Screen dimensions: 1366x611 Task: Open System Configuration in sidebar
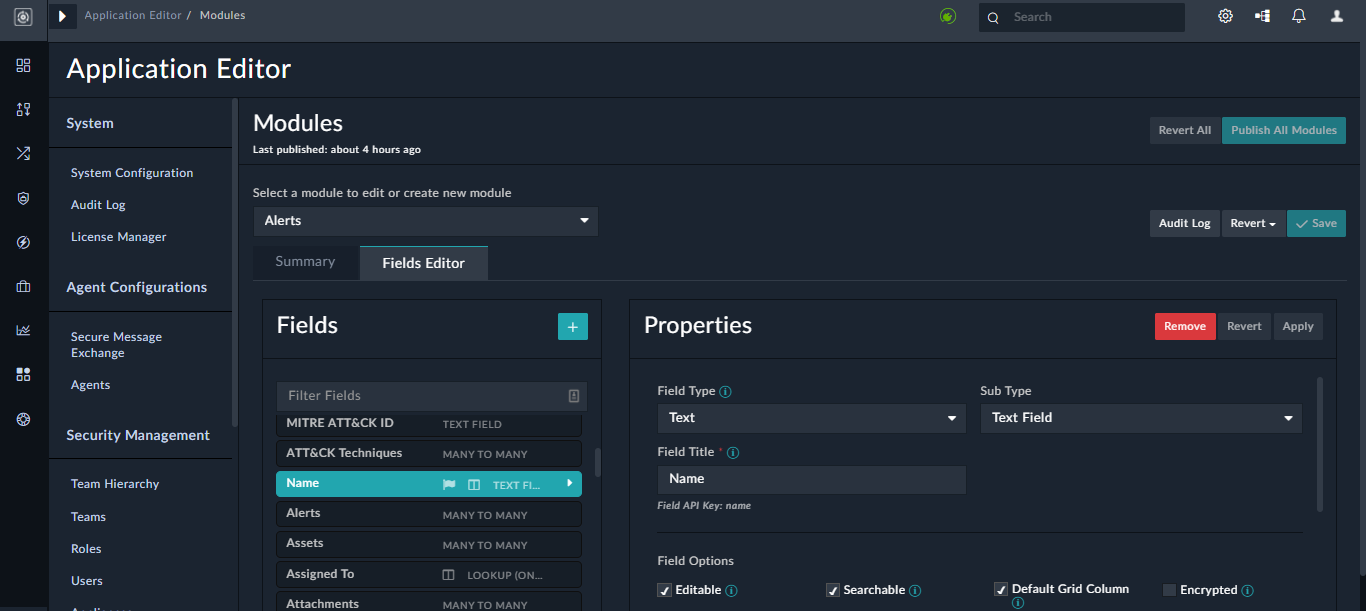[x=132, y=173]
